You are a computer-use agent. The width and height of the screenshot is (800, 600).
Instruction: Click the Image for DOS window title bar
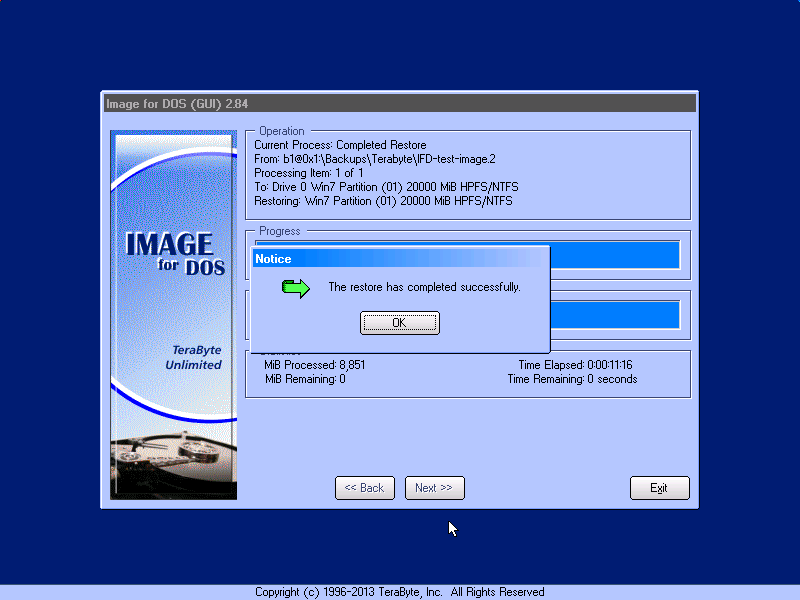coord(400,103)
